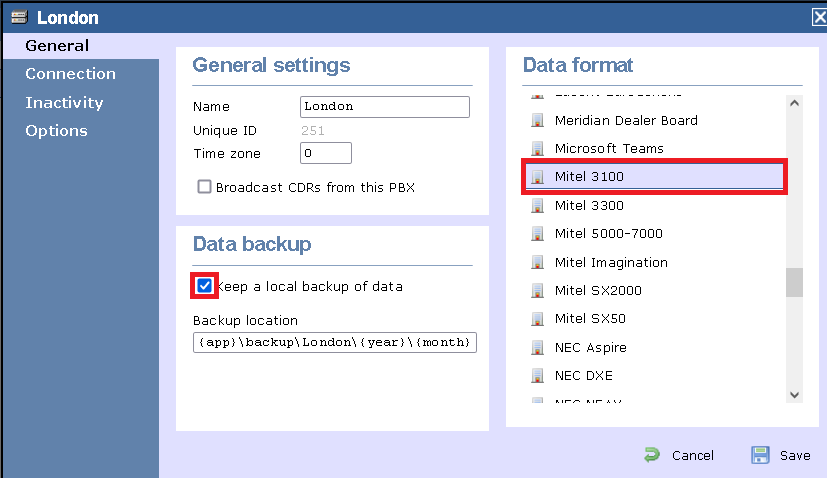Click the Mitel SX50 format icon
Screen dimensions: 827x478
[x=537, y=319]
